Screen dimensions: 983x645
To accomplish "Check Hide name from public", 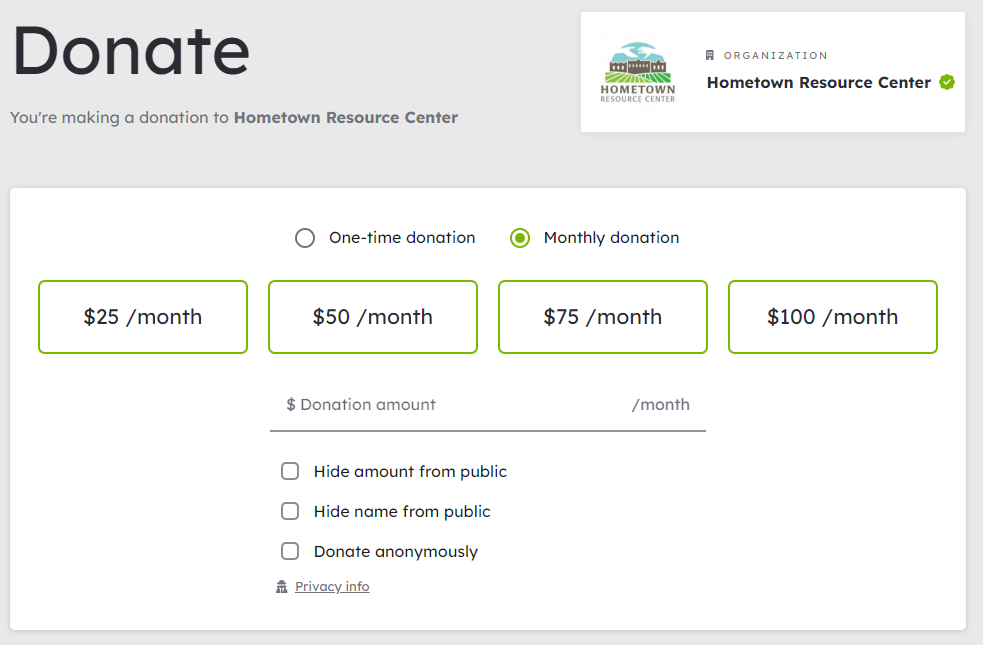I will click(290, 511).
